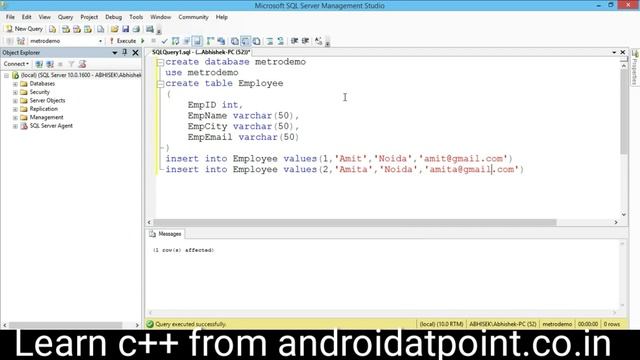Click the Execute button
The height and width of the screenshot is (360, 640).
(x=123, y=41)
